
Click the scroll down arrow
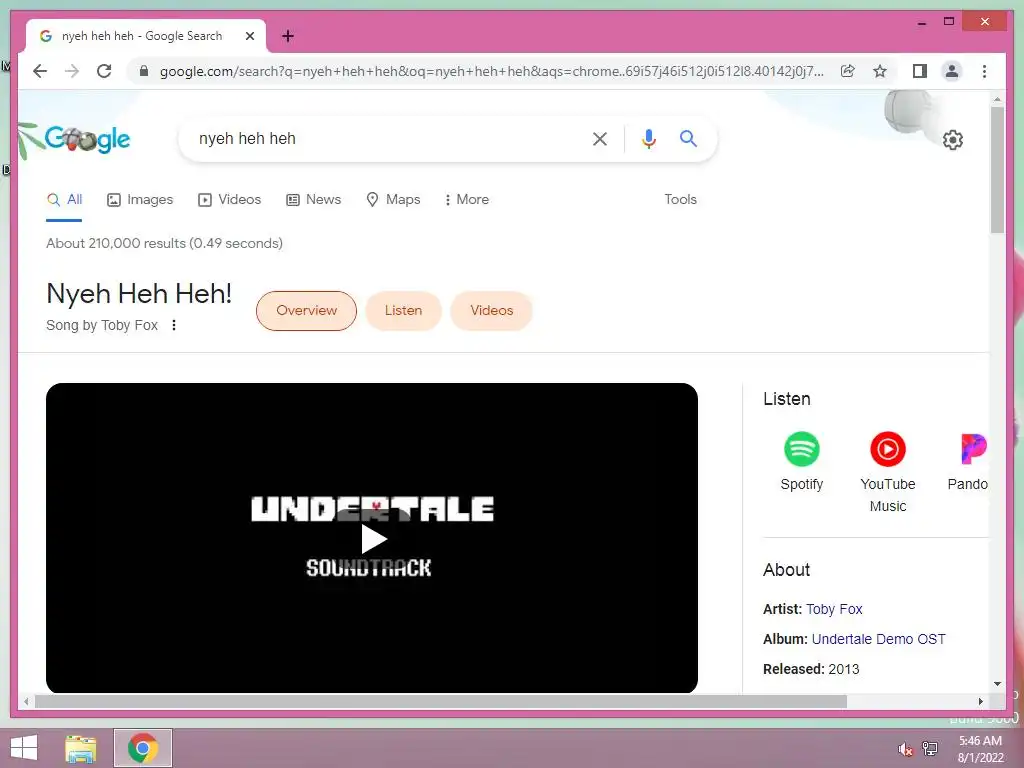pos(997,684)
